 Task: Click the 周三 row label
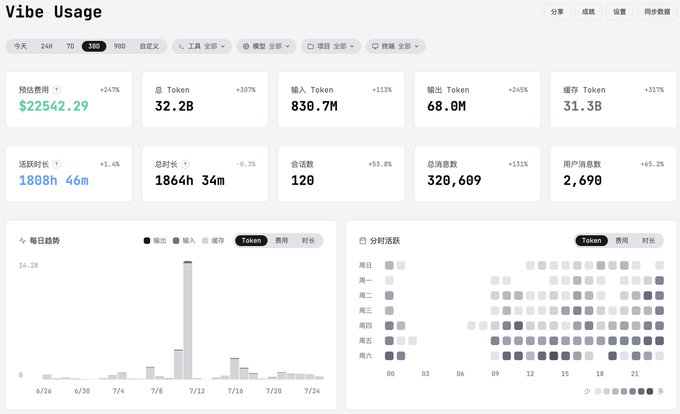coord(365,310)
